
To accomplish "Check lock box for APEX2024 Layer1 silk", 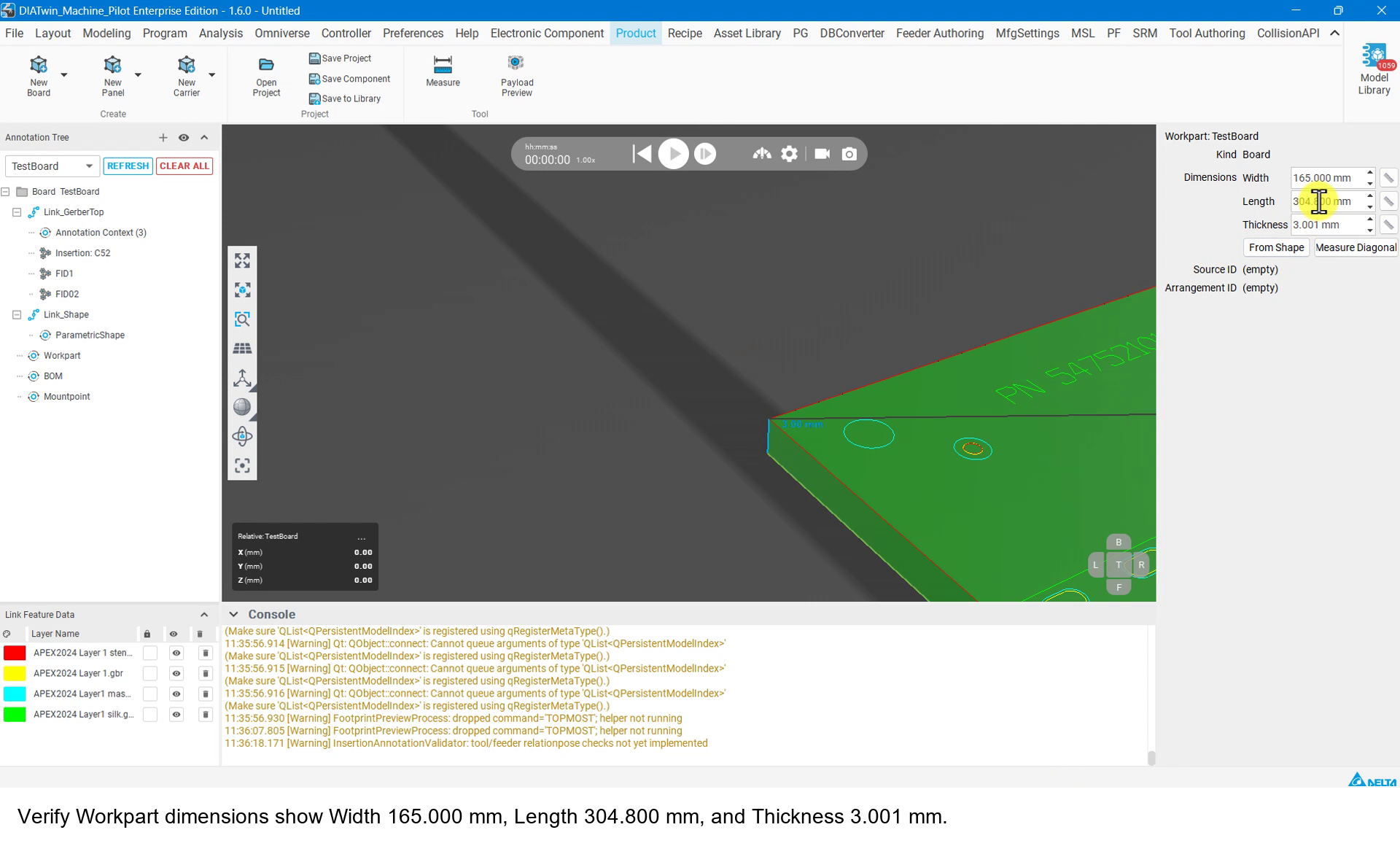I will (149, 715).
